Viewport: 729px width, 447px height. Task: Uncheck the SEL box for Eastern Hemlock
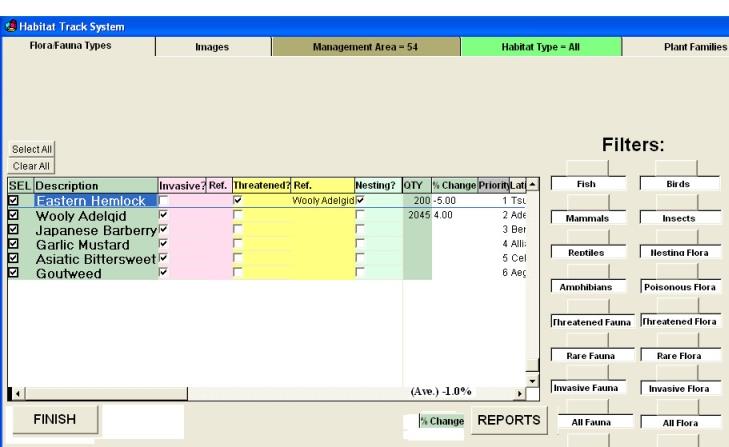click(15, 201)
